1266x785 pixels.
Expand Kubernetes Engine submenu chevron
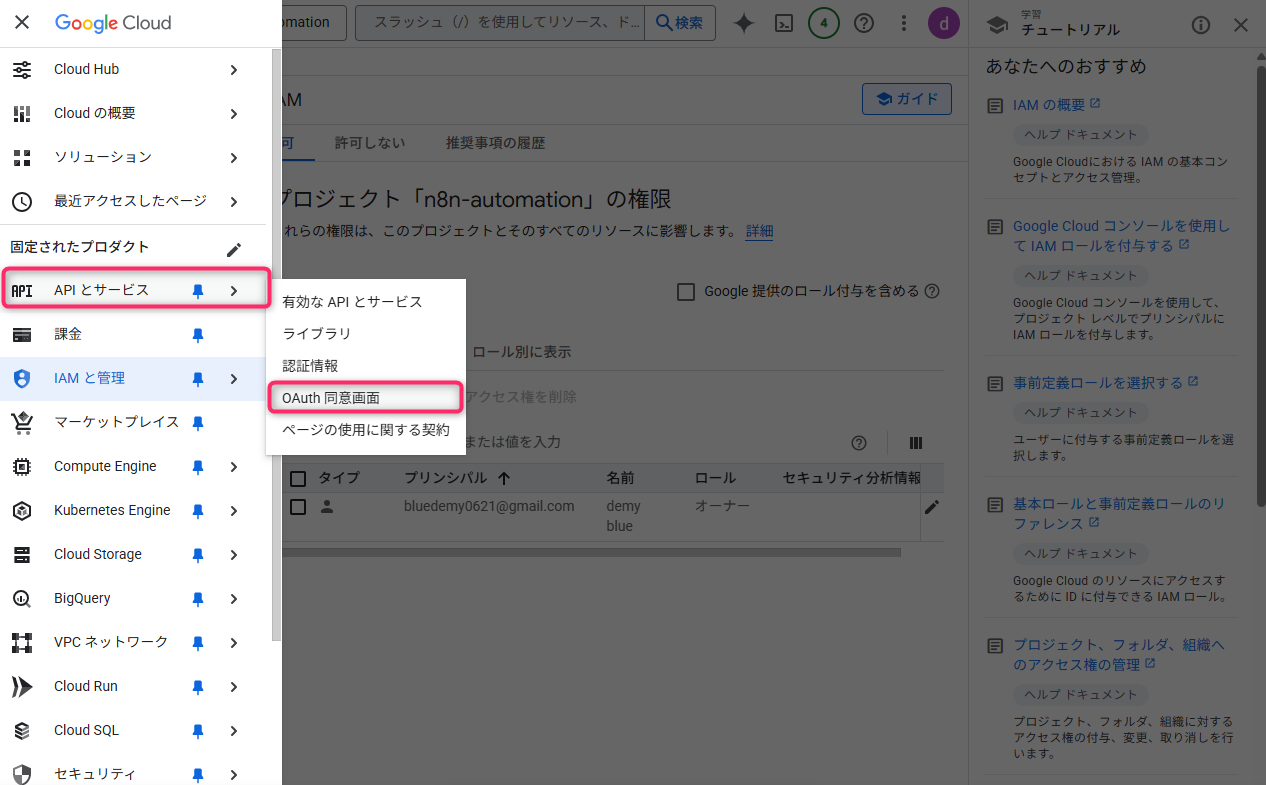point(234,510)
